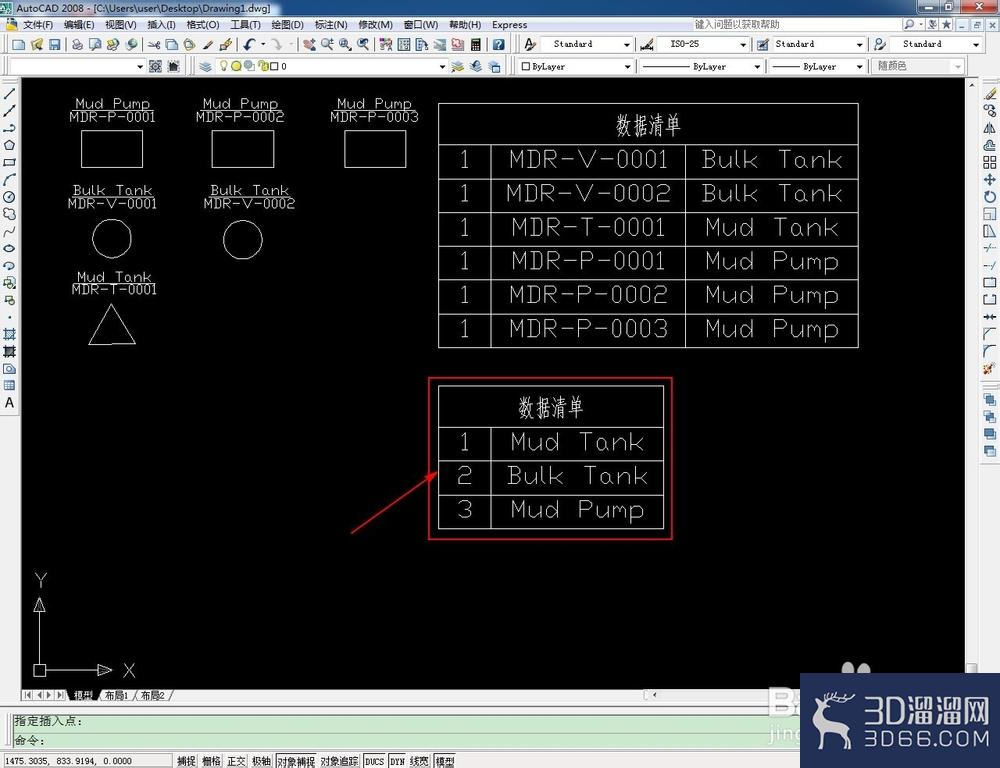Viewport: 1000px width, 768px height.
Task: Click the Explode tool in the Modify toolbar
Action: [989, 369]
